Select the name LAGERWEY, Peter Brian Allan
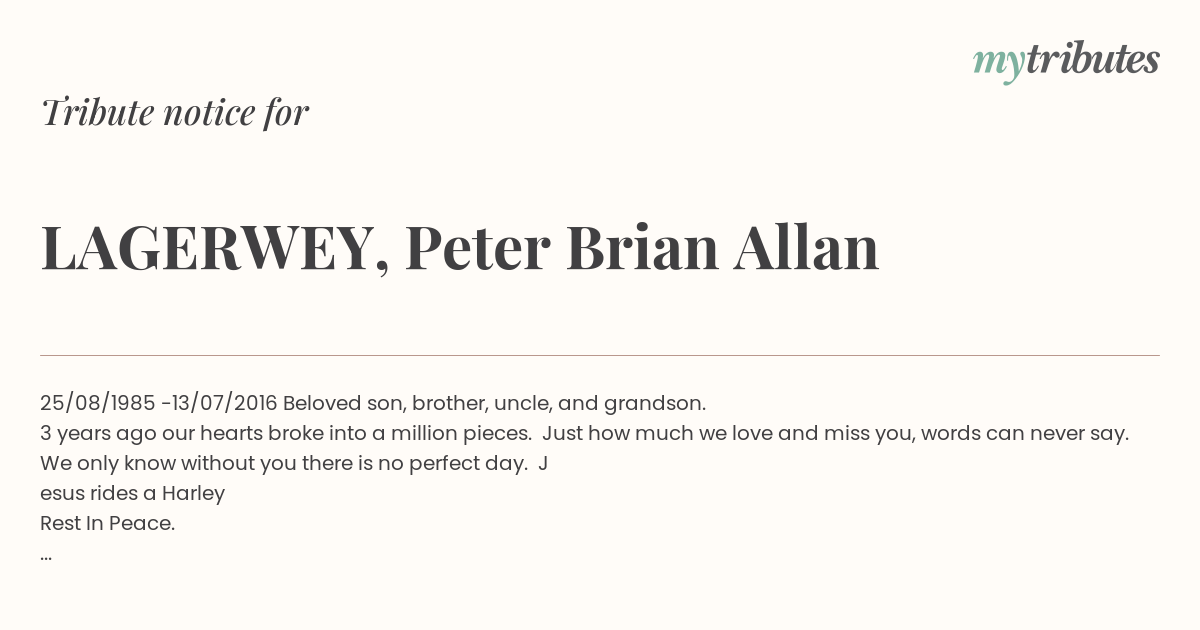The image size is (1200, 630). click(460, 248)
